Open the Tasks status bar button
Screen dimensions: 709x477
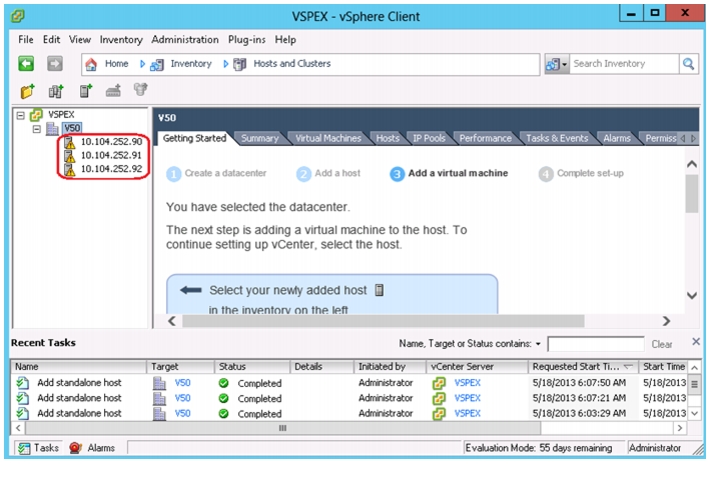(38, 448)
